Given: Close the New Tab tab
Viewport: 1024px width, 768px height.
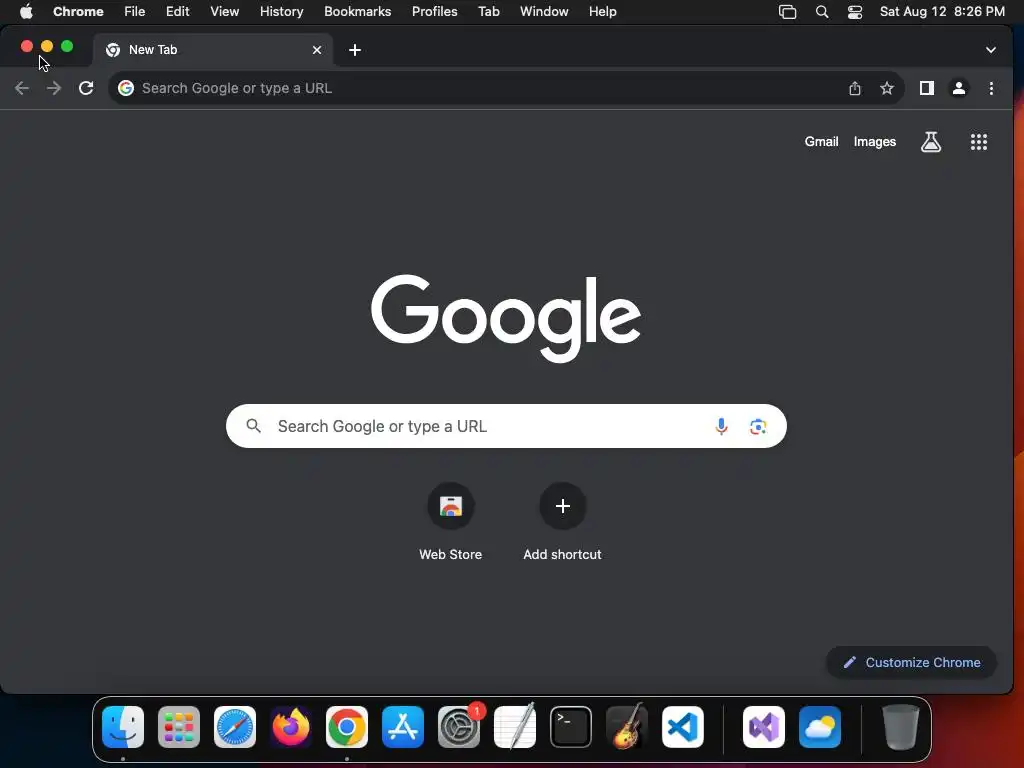Looking at the screenshot, I should click(317, 50).
